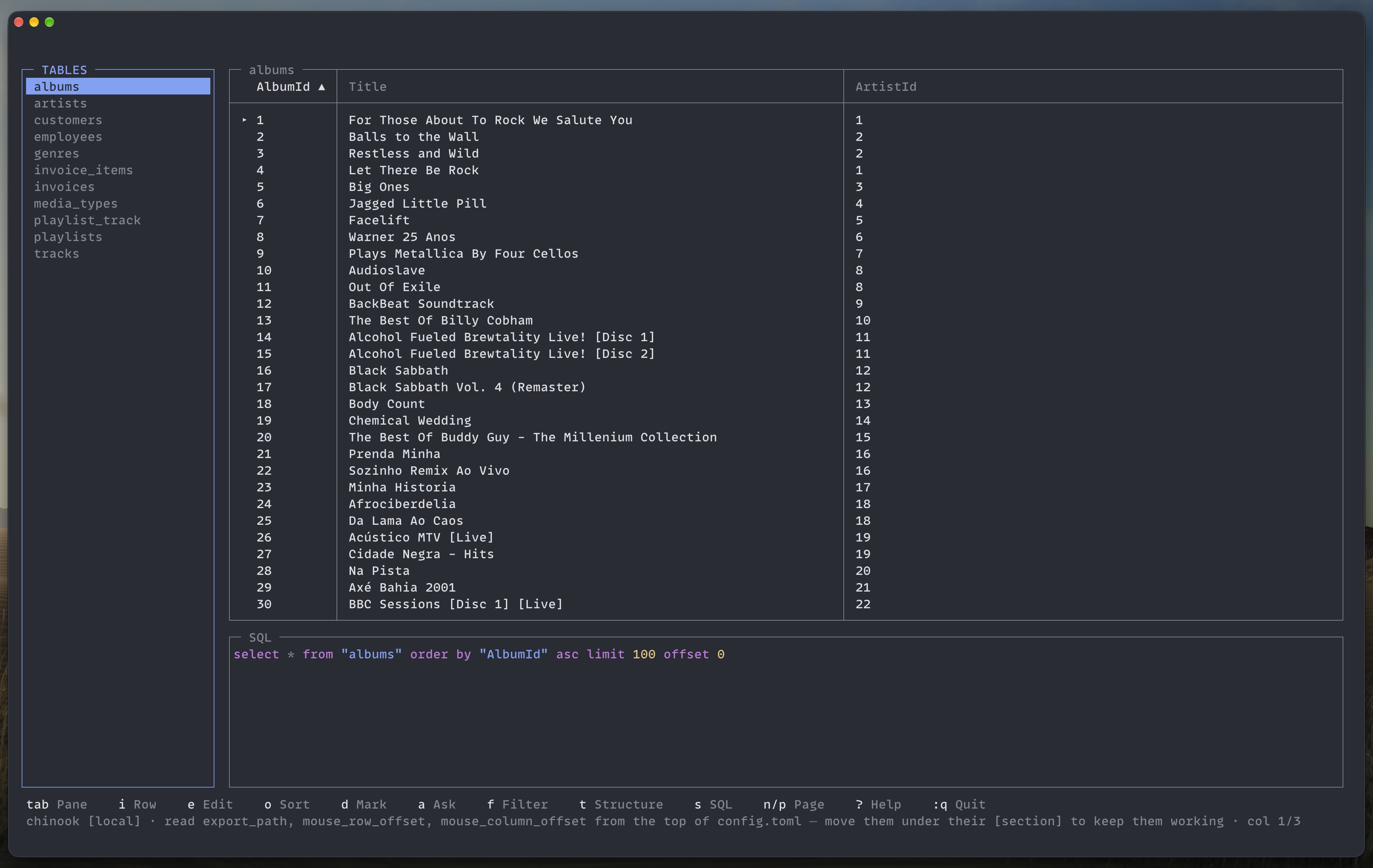
Task: Select 'Black Sabbath Vol. 4 (Remaster)' cell
Action: (467, 387)
